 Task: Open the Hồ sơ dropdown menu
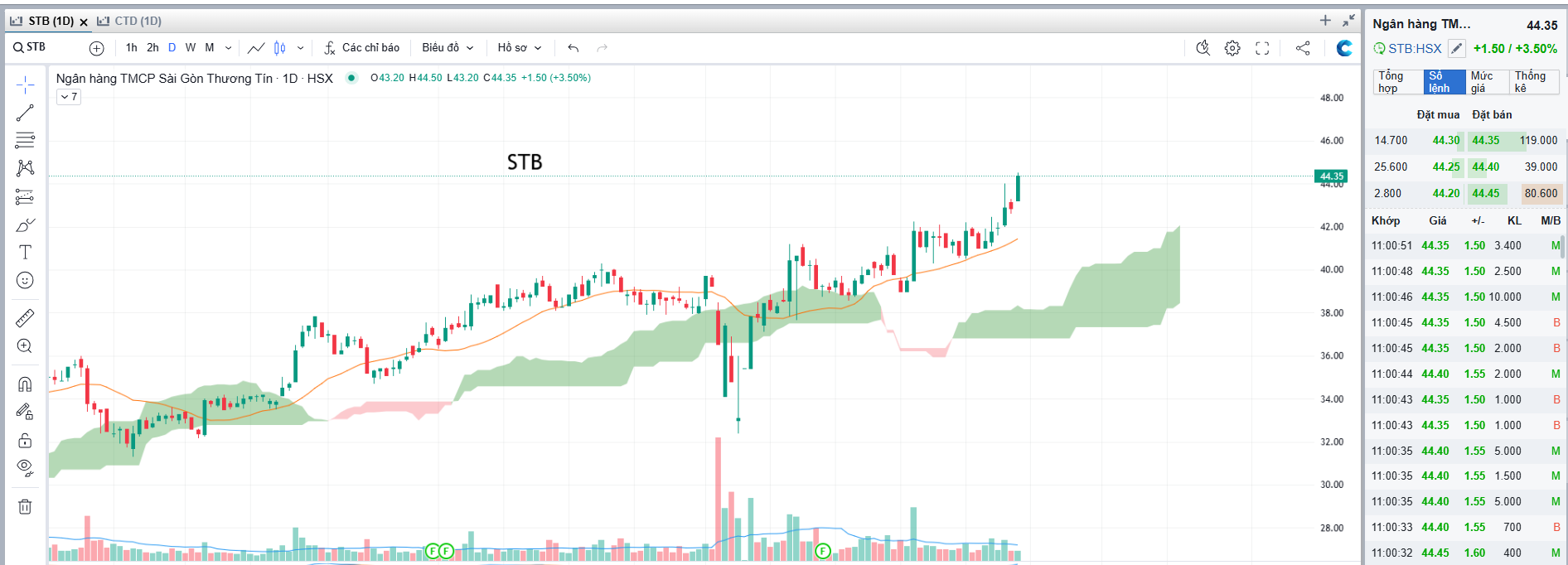point(519,48)
